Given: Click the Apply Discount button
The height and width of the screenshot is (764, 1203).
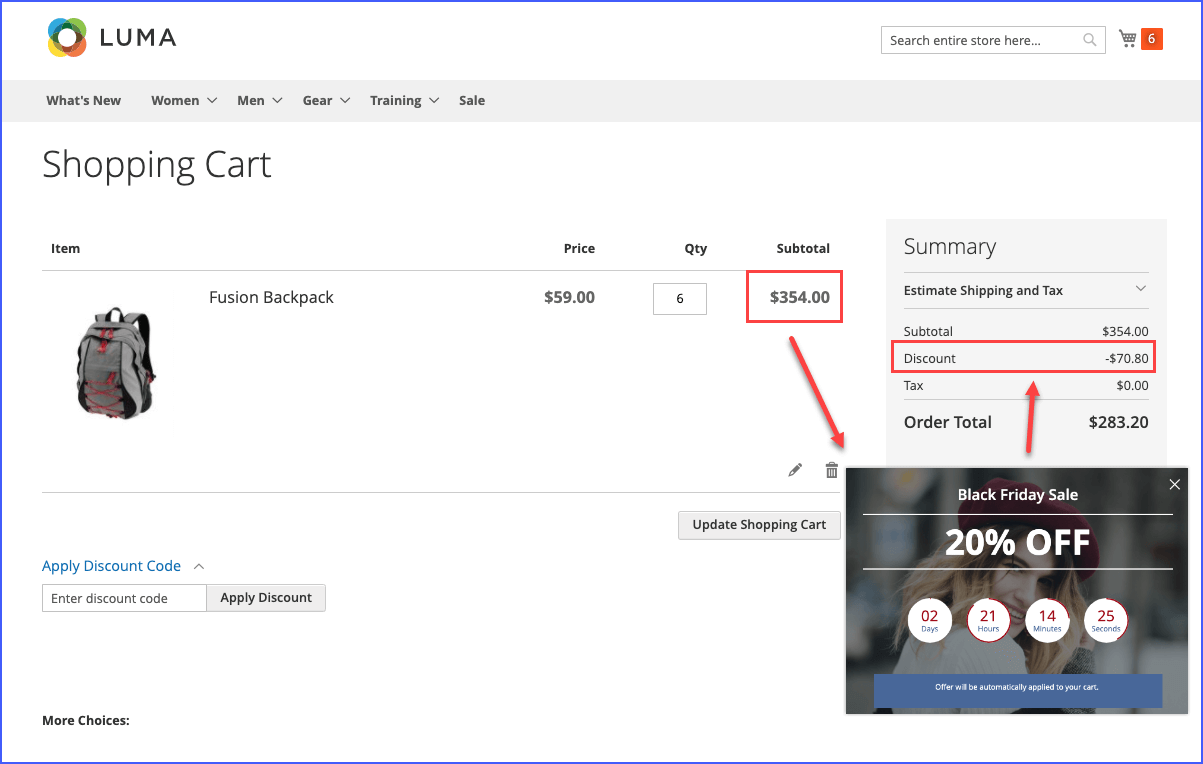Looking at the screenshot, I should click(x=266, y=598).
